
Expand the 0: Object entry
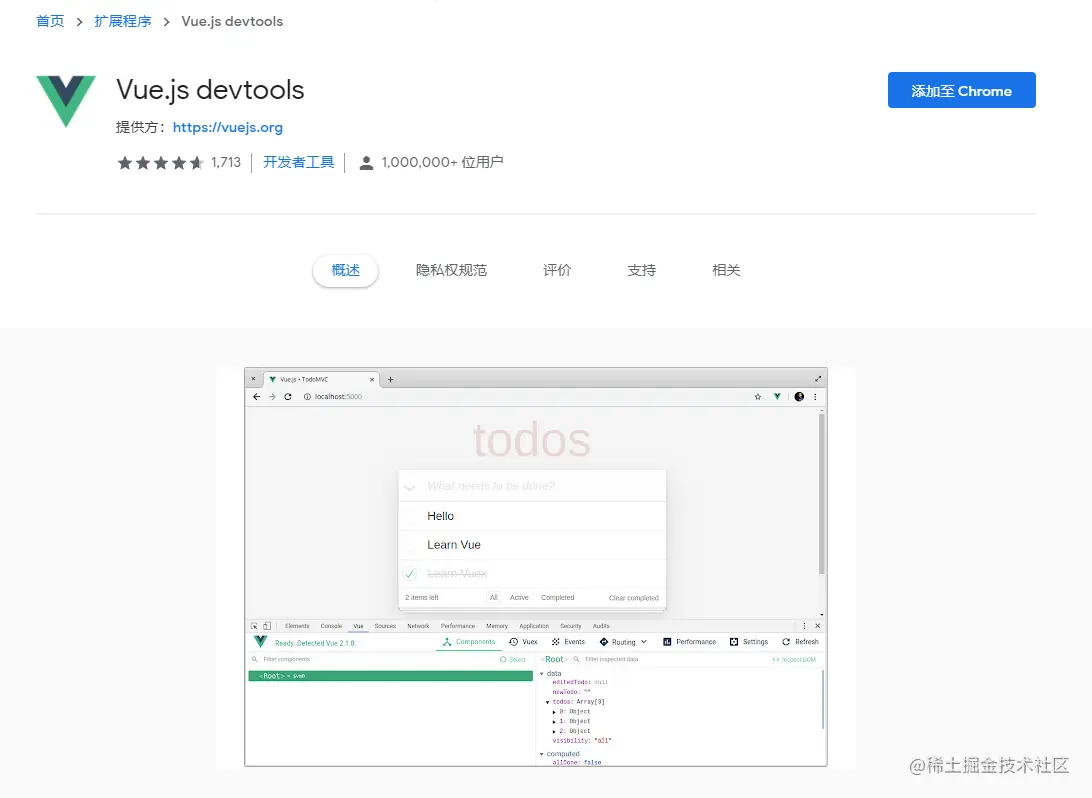pyautogui.click(x=554, y=712)
